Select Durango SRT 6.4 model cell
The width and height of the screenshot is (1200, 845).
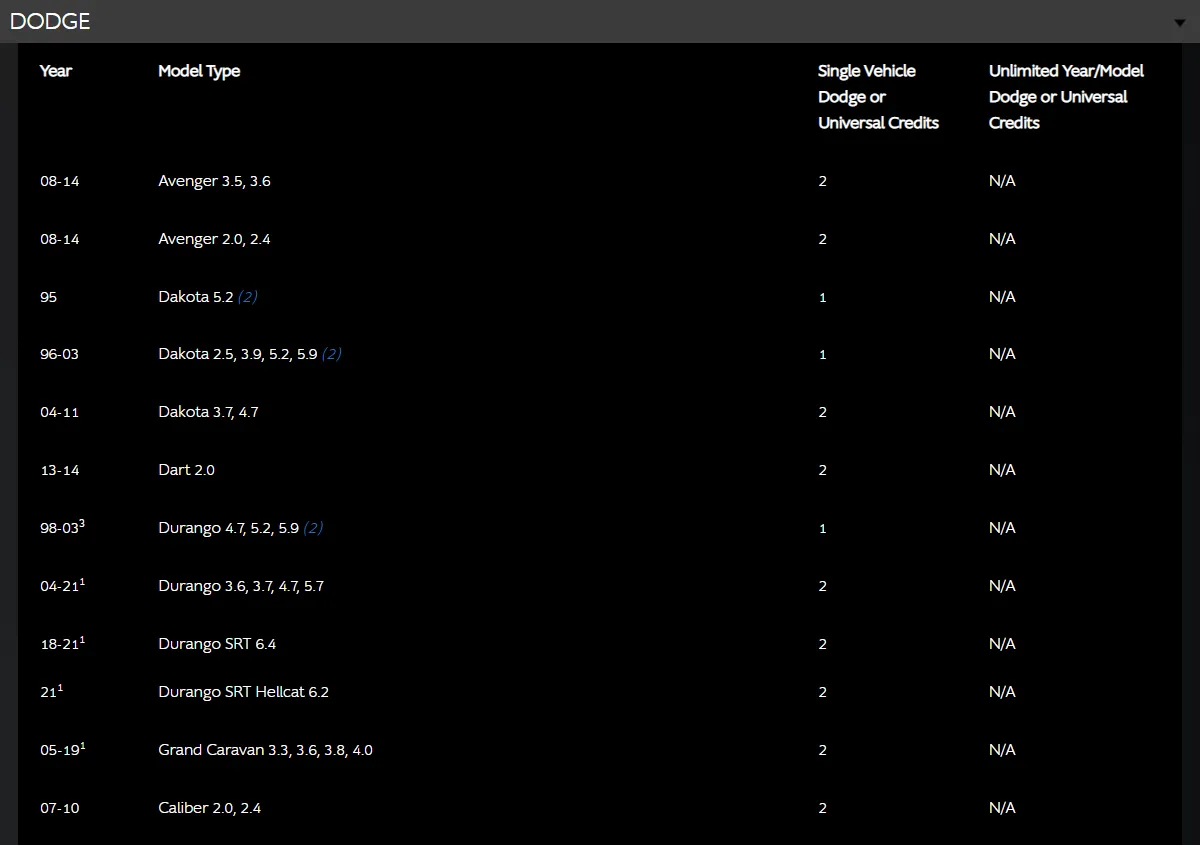click(217, 644)
